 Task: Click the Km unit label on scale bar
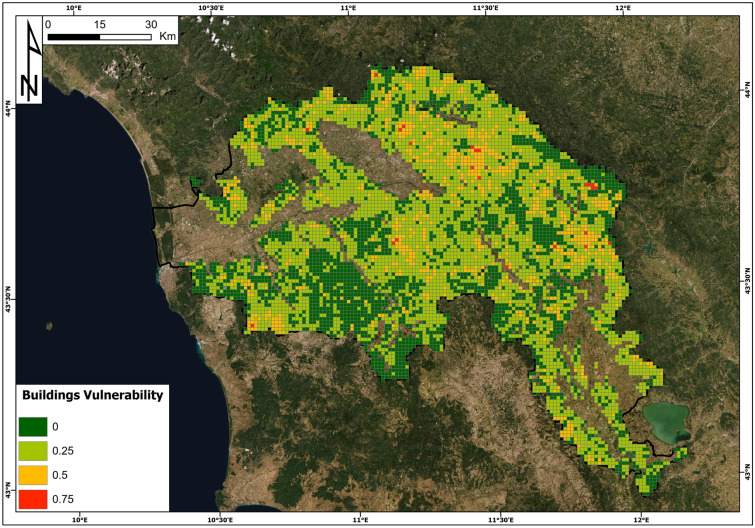pos(168,36)
